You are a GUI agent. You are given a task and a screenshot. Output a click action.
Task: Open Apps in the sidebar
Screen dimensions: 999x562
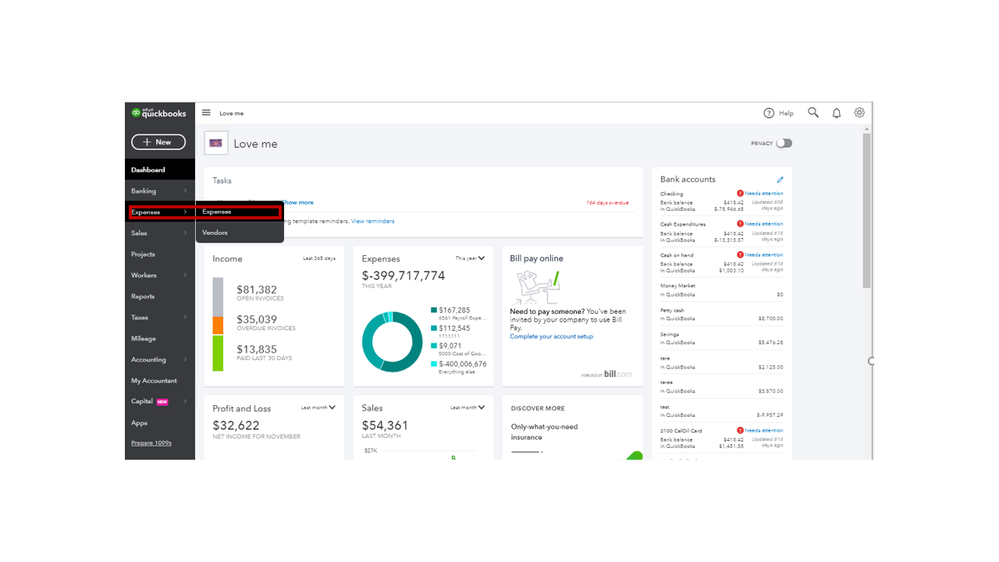[160, 422]
